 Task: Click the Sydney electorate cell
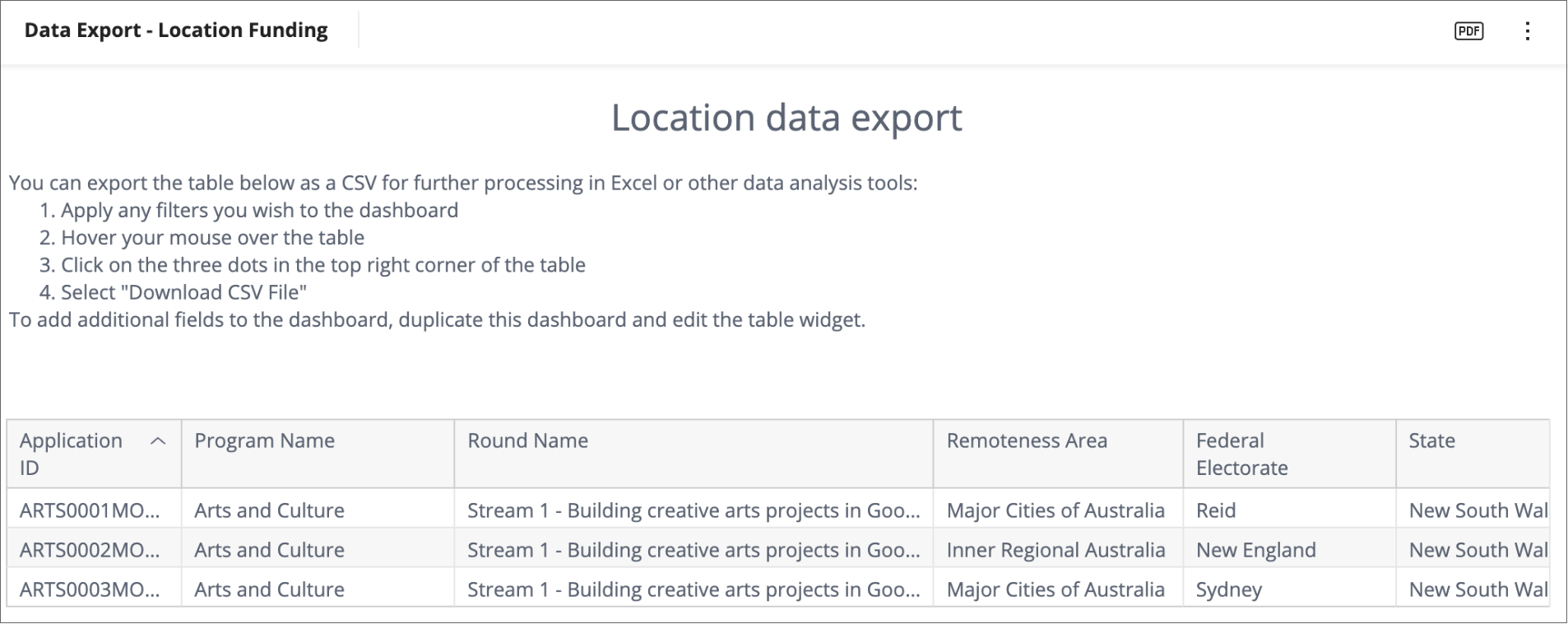[1228, 589]
